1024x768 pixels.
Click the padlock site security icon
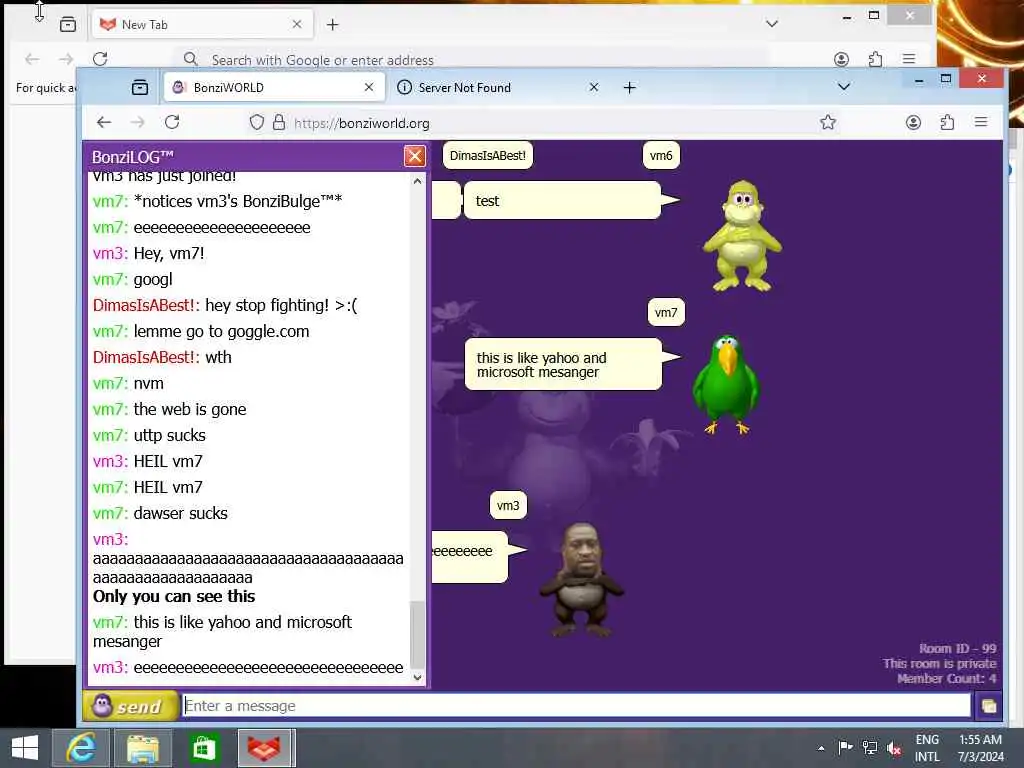[279, 122]
